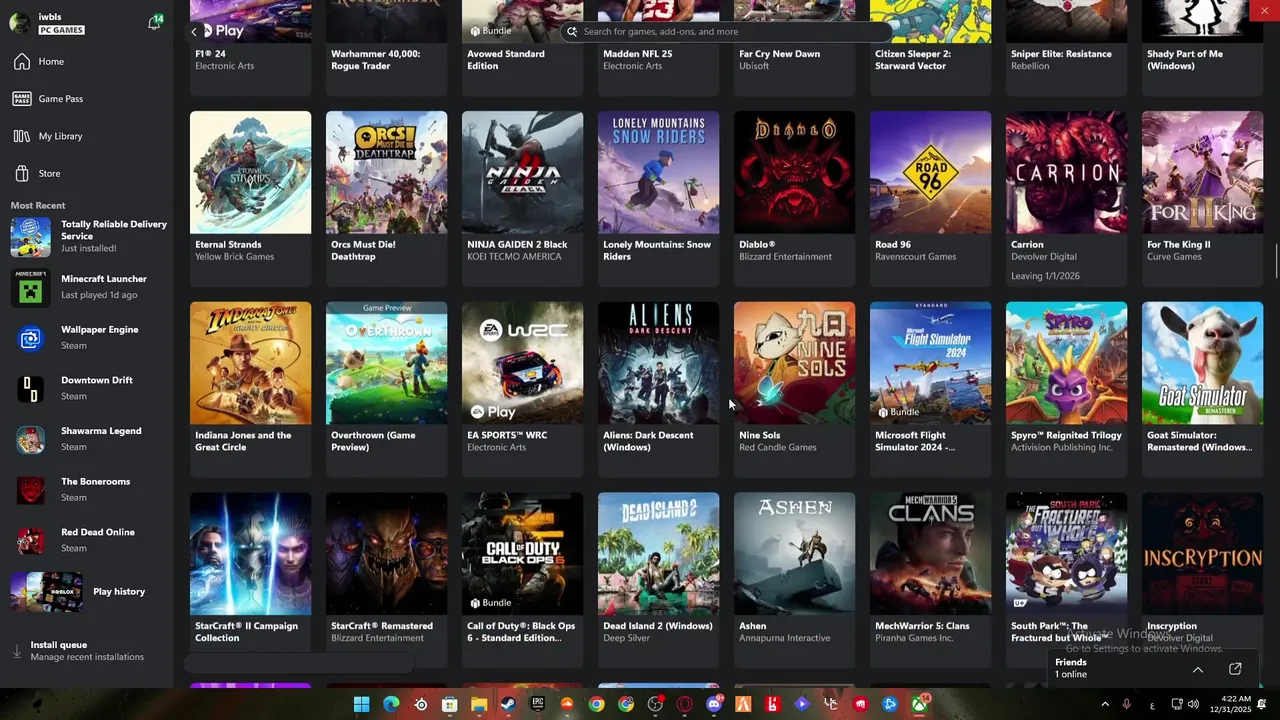Image resolution: width=1280 pixels, height=720 pixels.
Task: Open the For The King II tile
Action: (1202, 197)
